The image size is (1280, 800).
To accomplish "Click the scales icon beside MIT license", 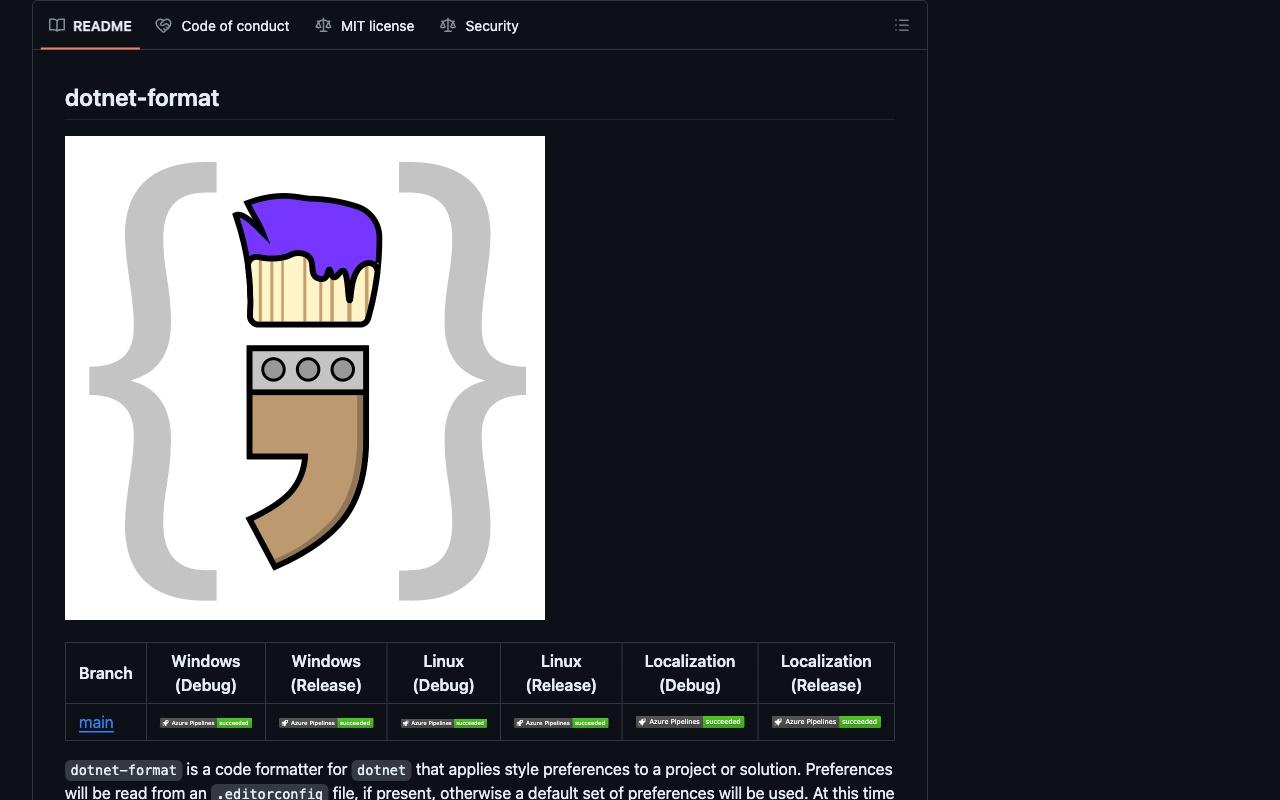I will (323, 26).
